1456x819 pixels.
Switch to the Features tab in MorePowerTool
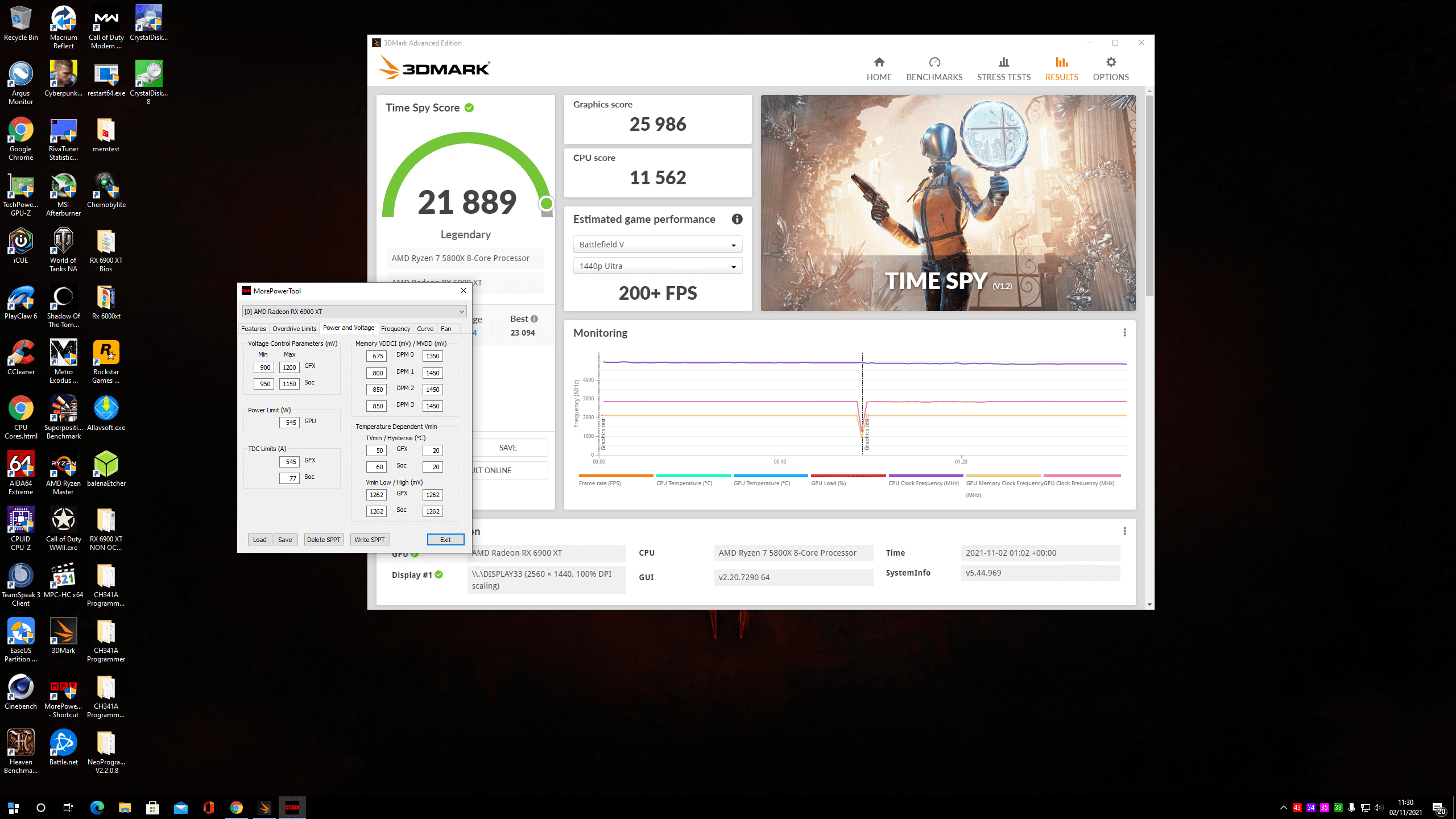point(253,329)
